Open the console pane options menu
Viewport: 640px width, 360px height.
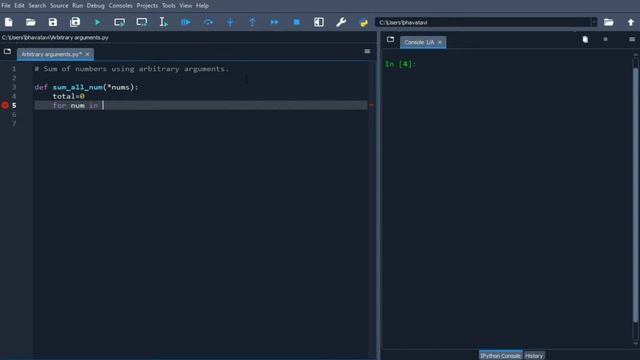[x=632, y=39]
